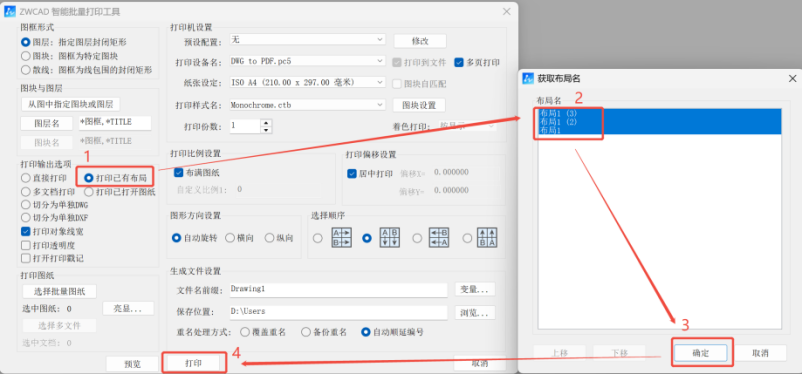Click 图层名 text field

(115, 122)
